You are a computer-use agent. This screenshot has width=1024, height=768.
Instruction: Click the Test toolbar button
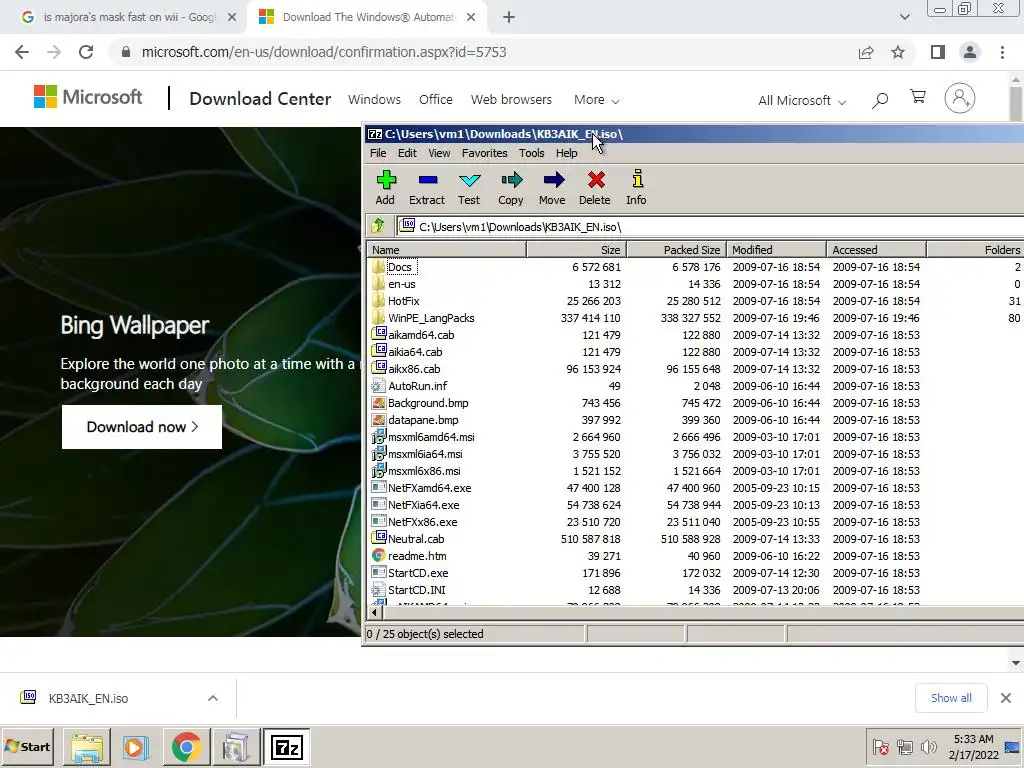(469, 187)
